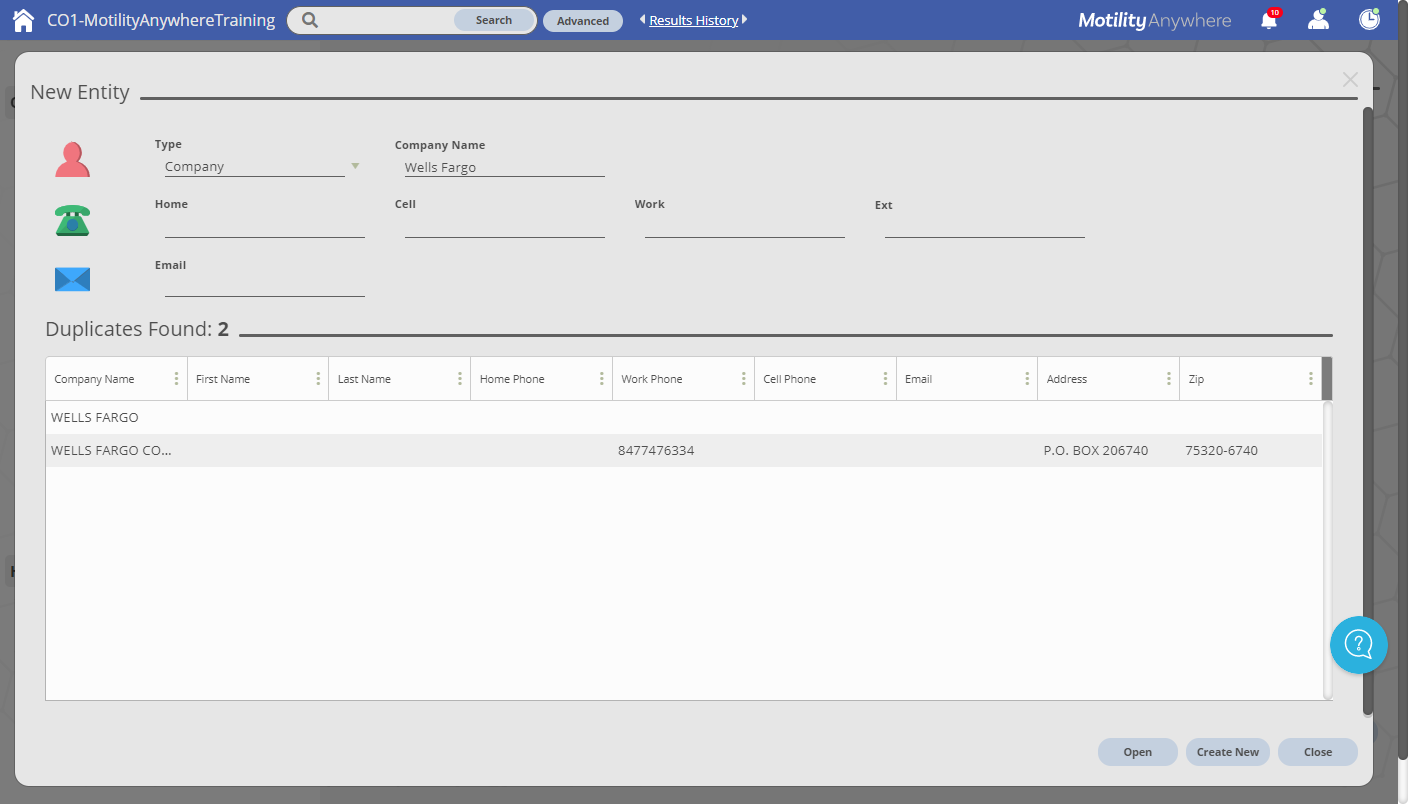Go forward in Results History arrow

pos(744,20)
